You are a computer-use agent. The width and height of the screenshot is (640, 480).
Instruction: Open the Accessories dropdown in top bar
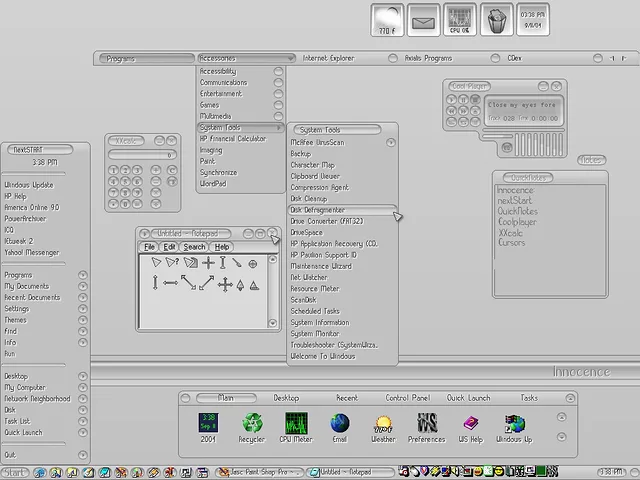coord(246,58)
